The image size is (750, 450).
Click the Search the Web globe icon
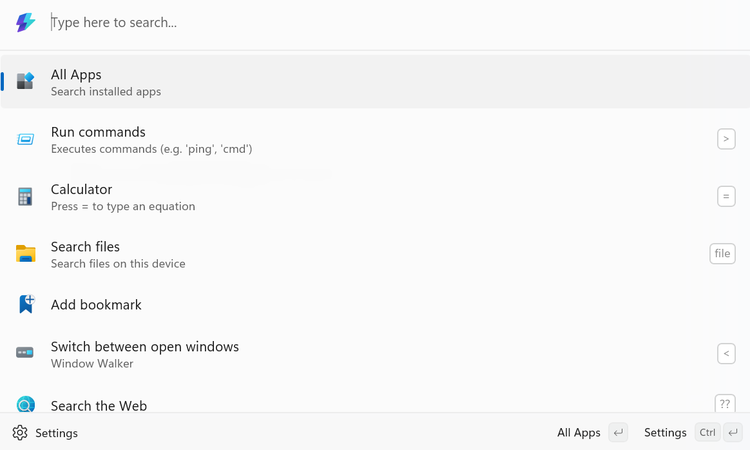click(25, 405)
